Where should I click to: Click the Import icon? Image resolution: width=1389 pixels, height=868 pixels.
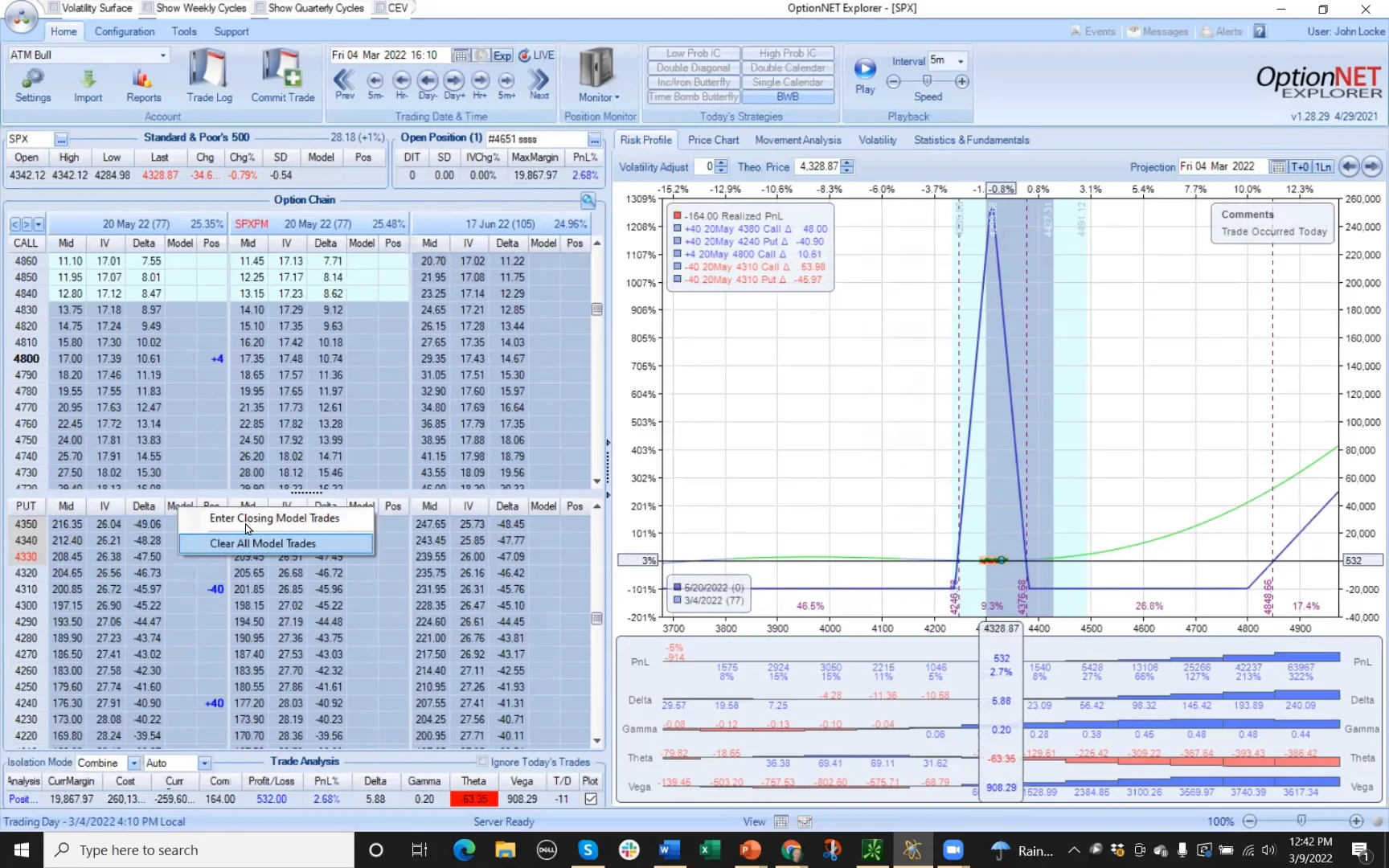pyautogui.click(x=88, y=86)
